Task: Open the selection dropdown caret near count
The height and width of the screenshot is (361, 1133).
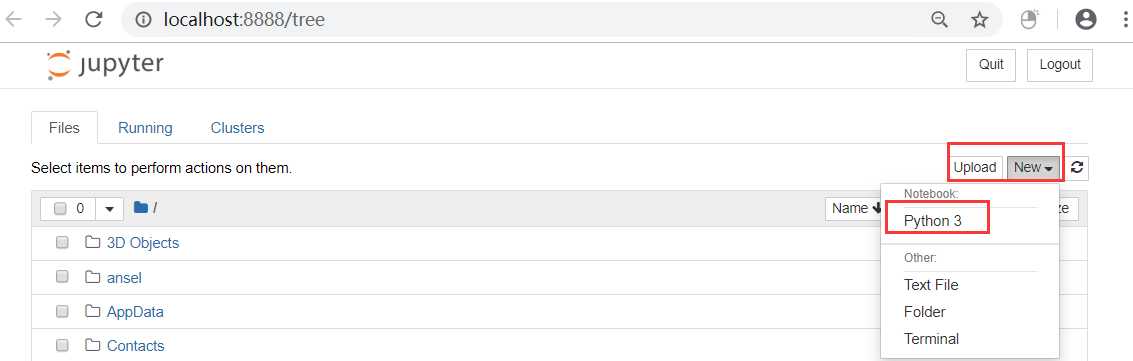Action: [x=110, y=209]
